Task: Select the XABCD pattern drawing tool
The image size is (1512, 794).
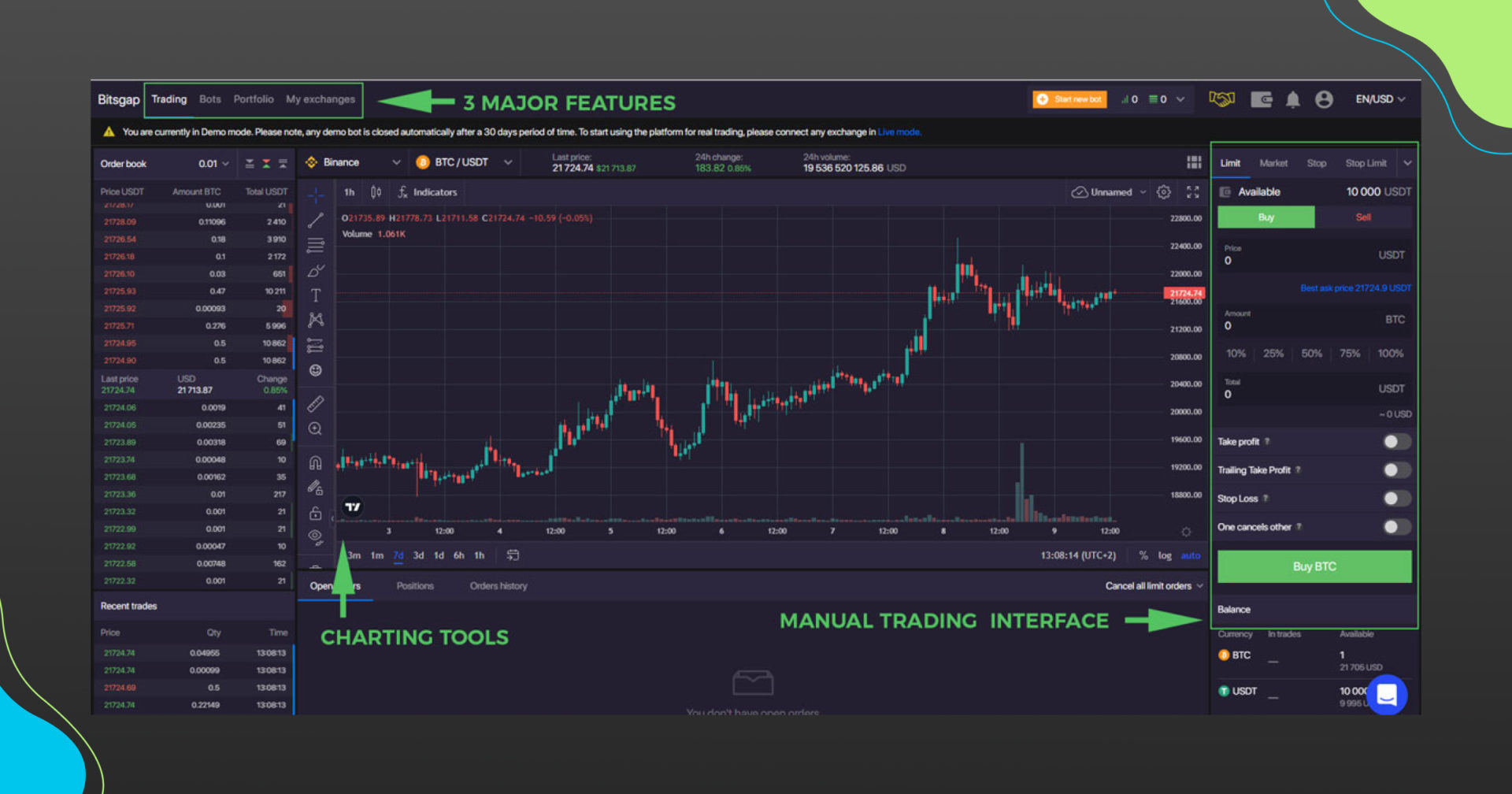Action: [316, 320]
